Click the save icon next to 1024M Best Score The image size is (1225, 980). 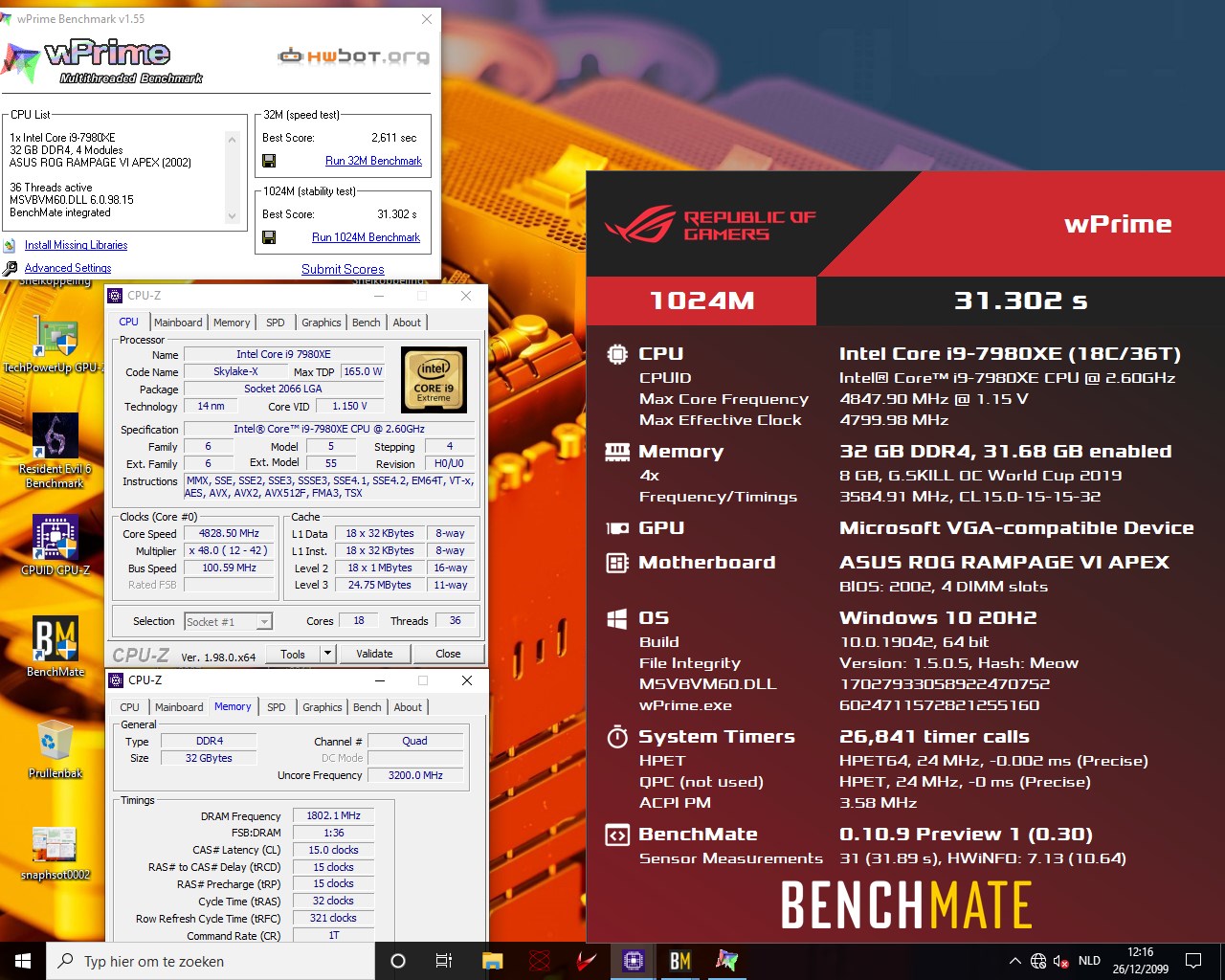tap(269, 237)
